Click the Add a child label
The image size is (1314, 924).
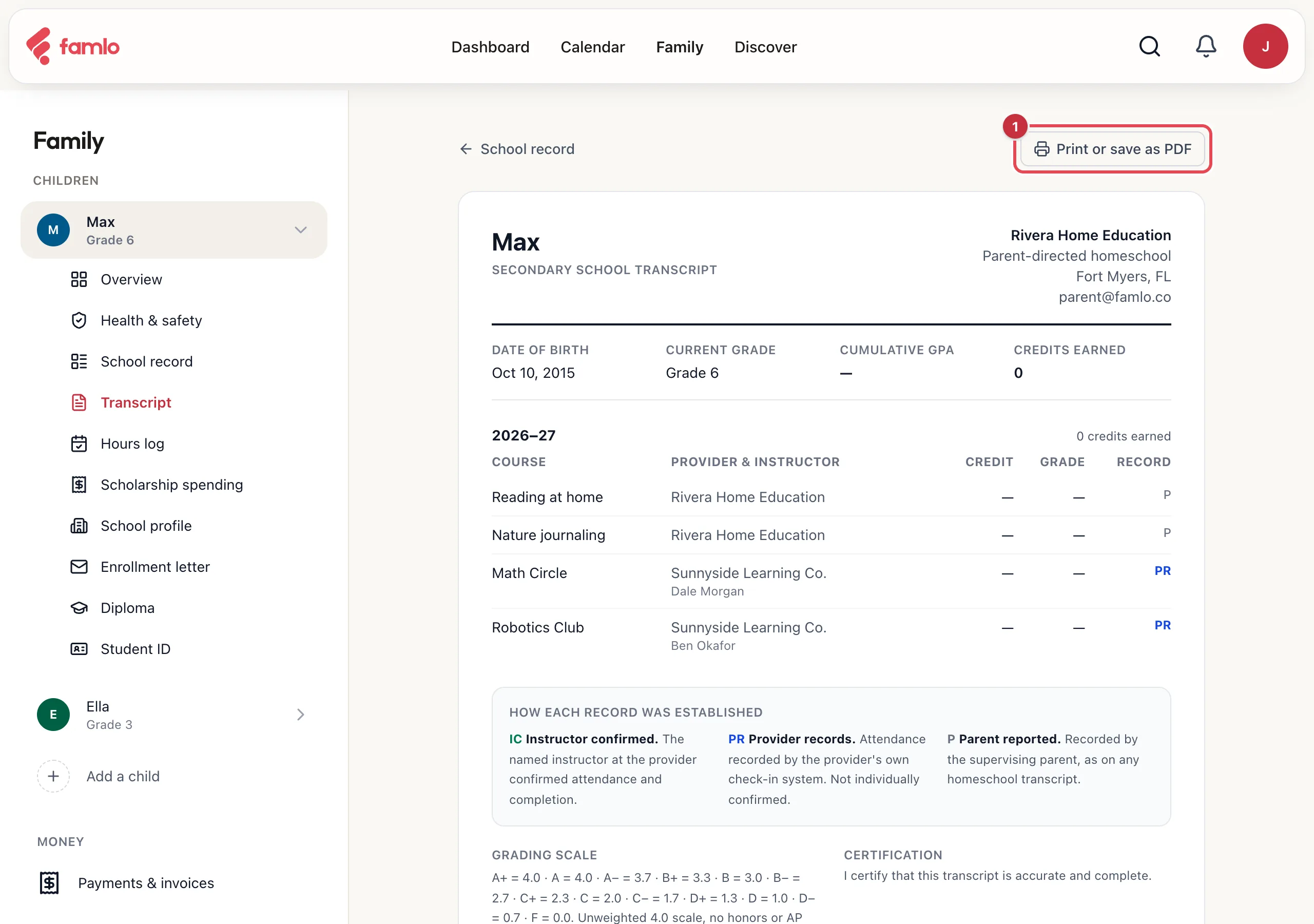click(123, 776)
